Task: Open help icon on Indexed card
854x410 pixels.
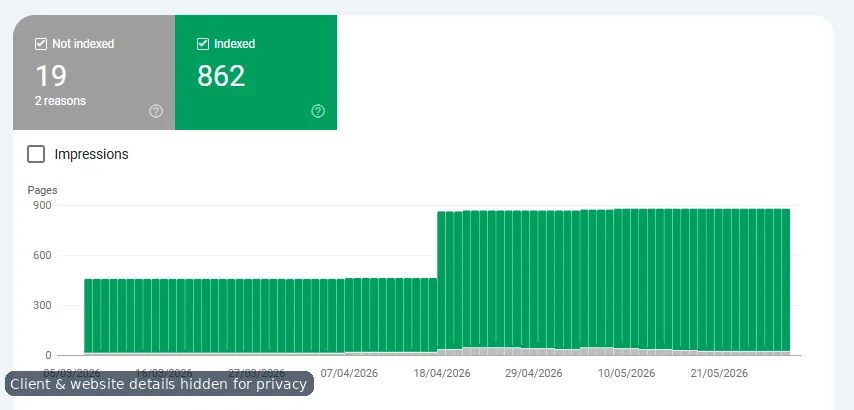Action: [318, 111]
